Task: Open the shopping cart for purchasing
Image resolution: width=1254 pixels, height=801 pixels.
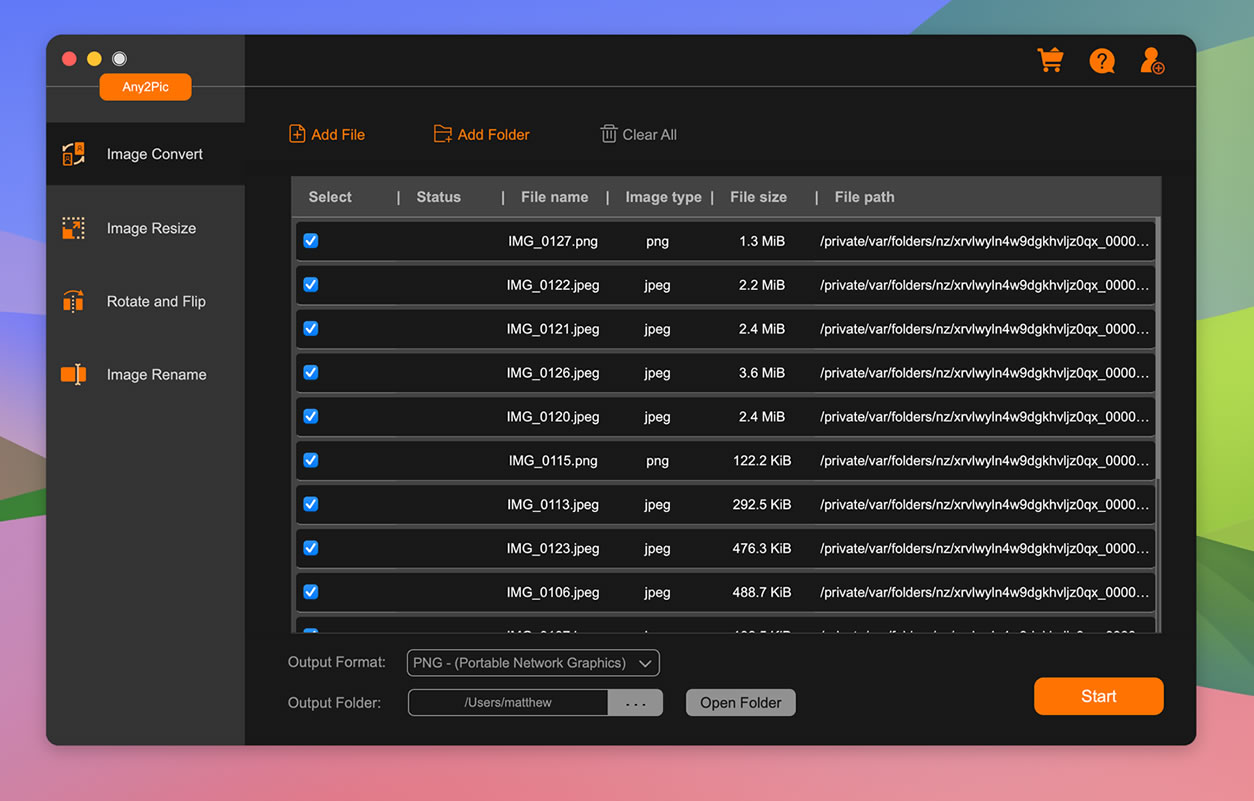Action: pyautogui.click(x=1050, y=60)
